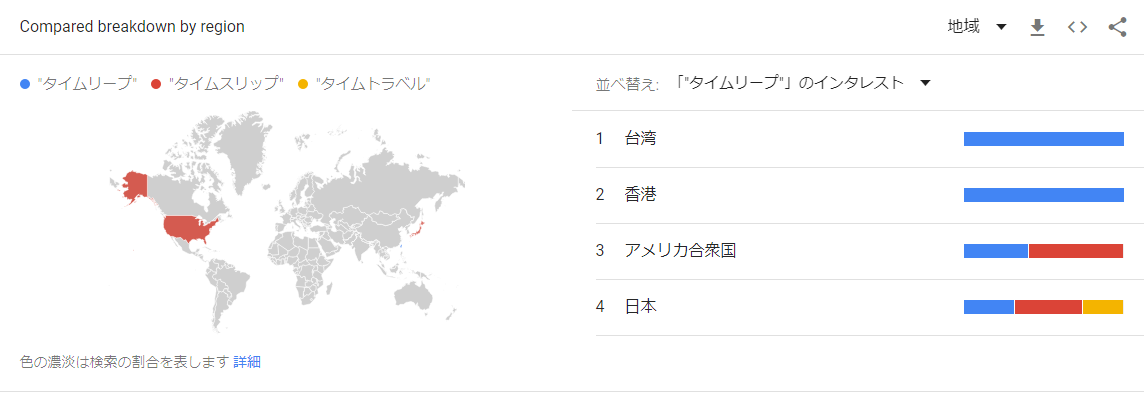Click the blue bar for 台湾
The image size is (1144, 400).
pos(1044,139)
